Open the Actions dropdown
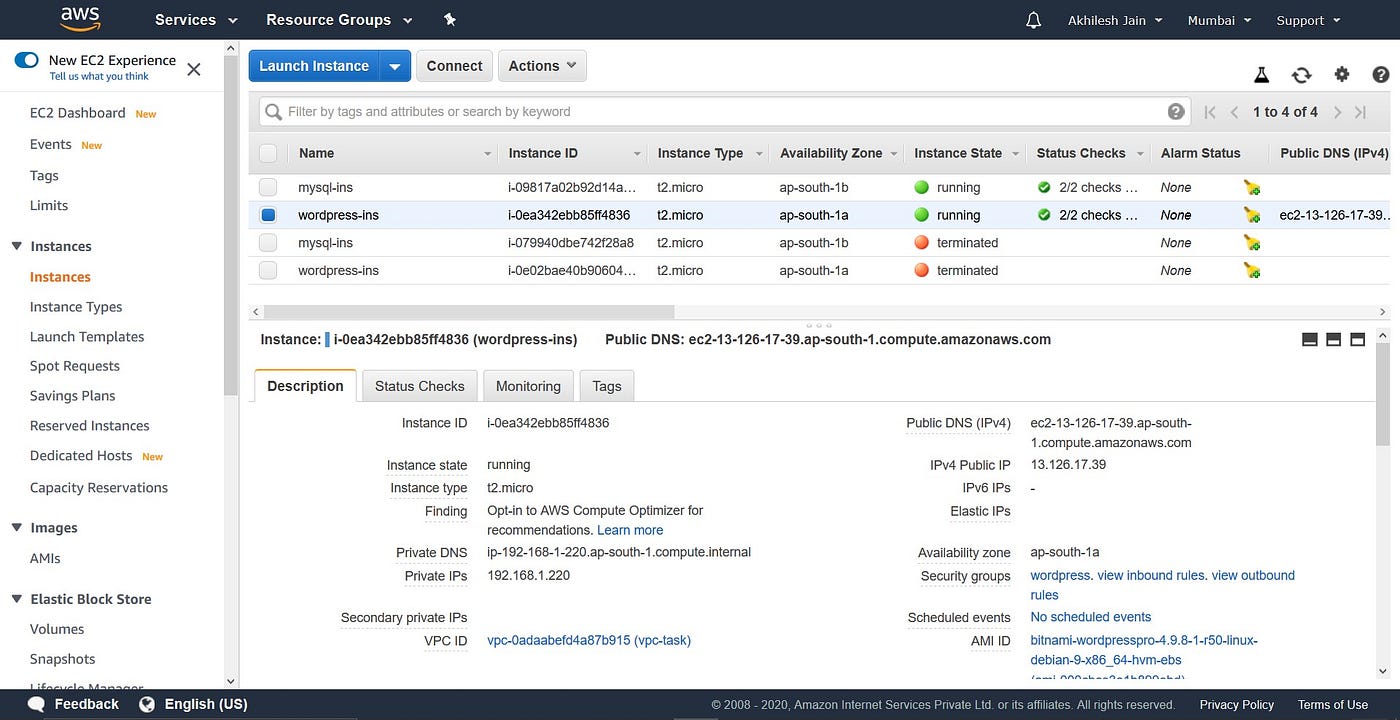 click(x=542, y=66)
